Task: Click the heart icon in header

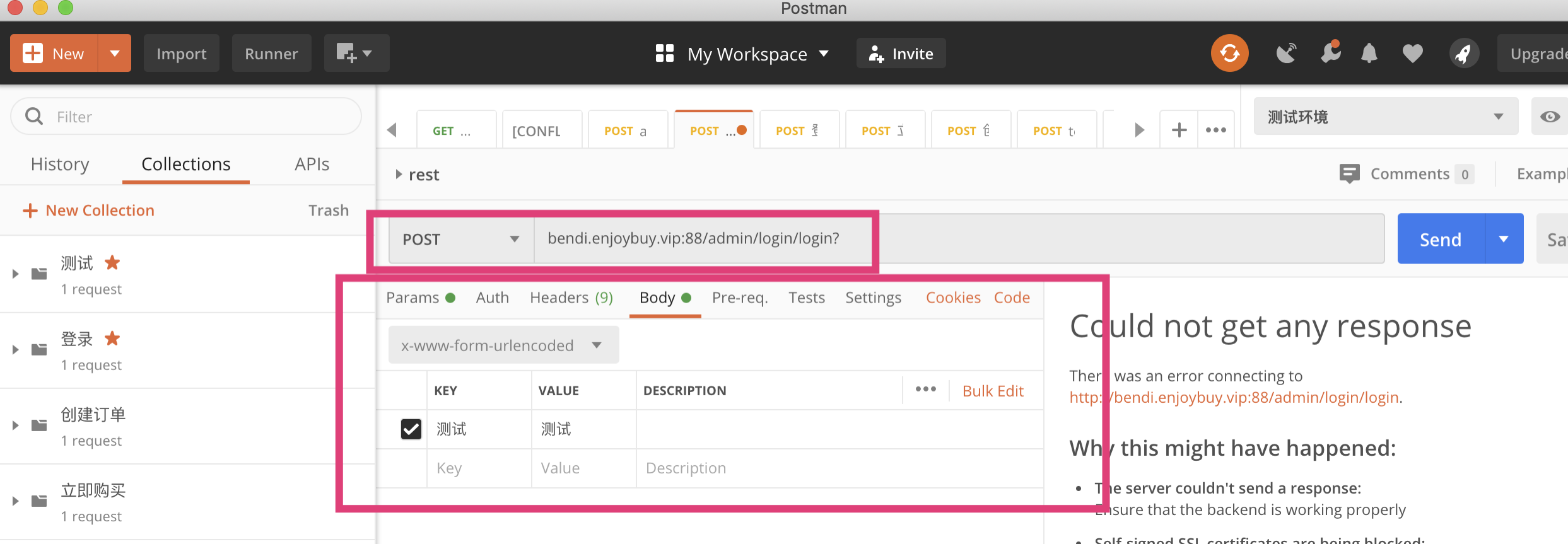Action: [x=1412, y=54]
